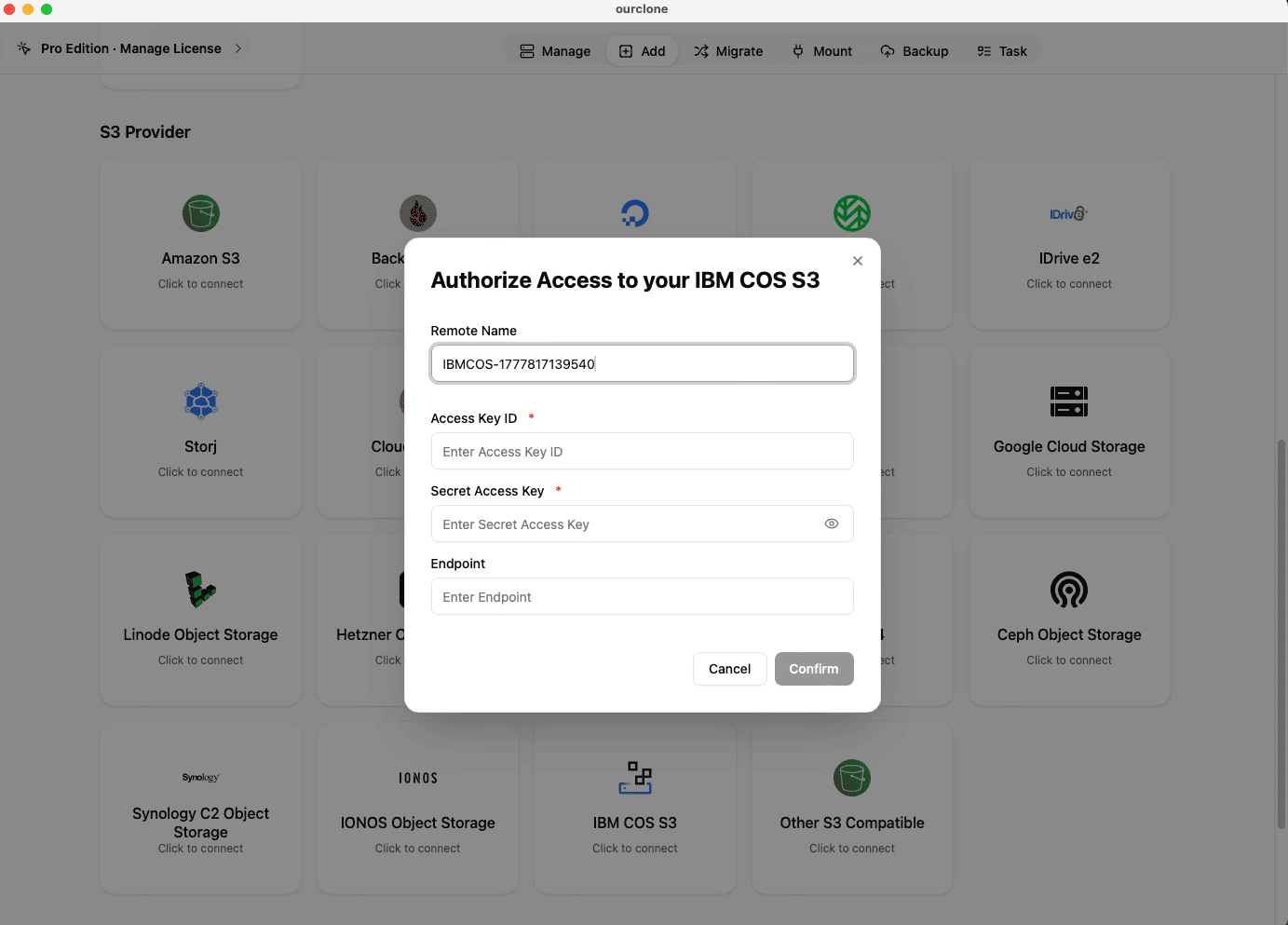1288x925 pixels.
Task: Cancel the authorization dialog
Action: pos(729,669)
